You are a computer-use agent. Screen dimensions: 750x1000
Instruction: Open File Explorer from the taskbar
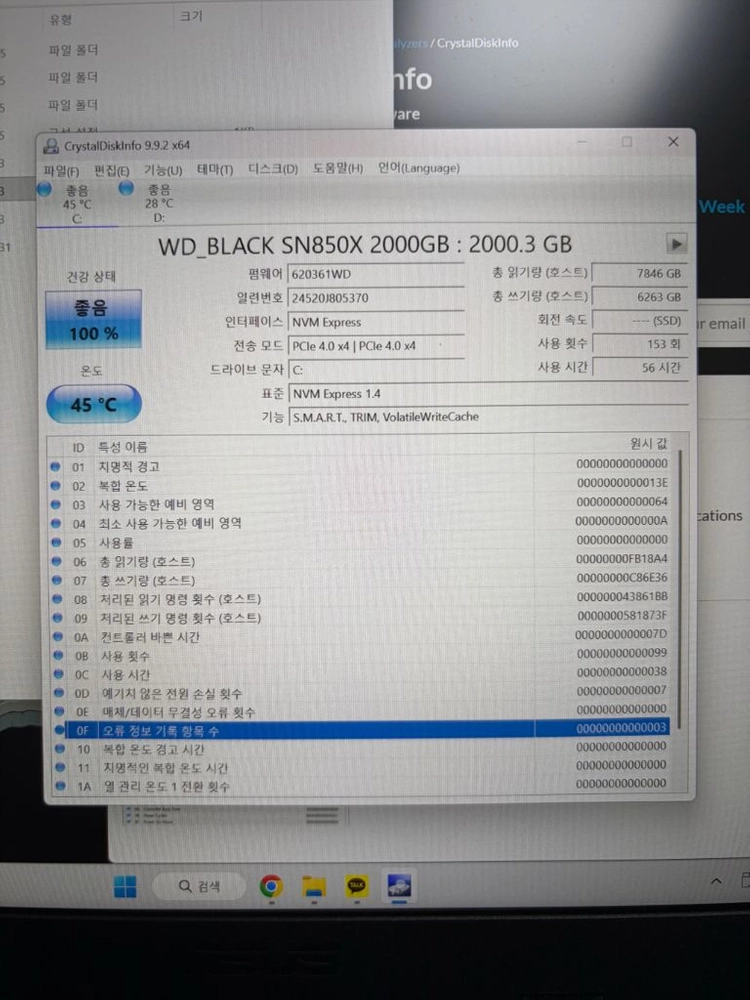[x=314, y=886]
